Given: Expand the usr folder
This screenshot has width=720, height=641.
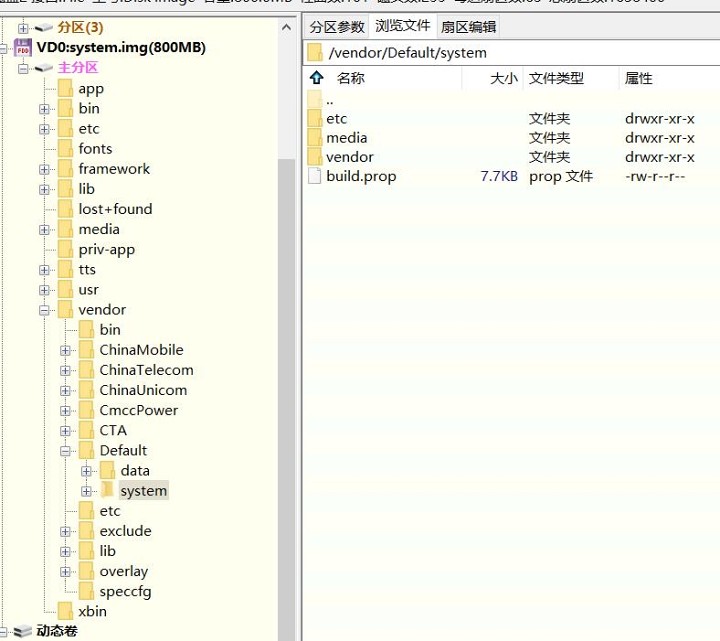Looking at the screenshot, I should [44, 290].
